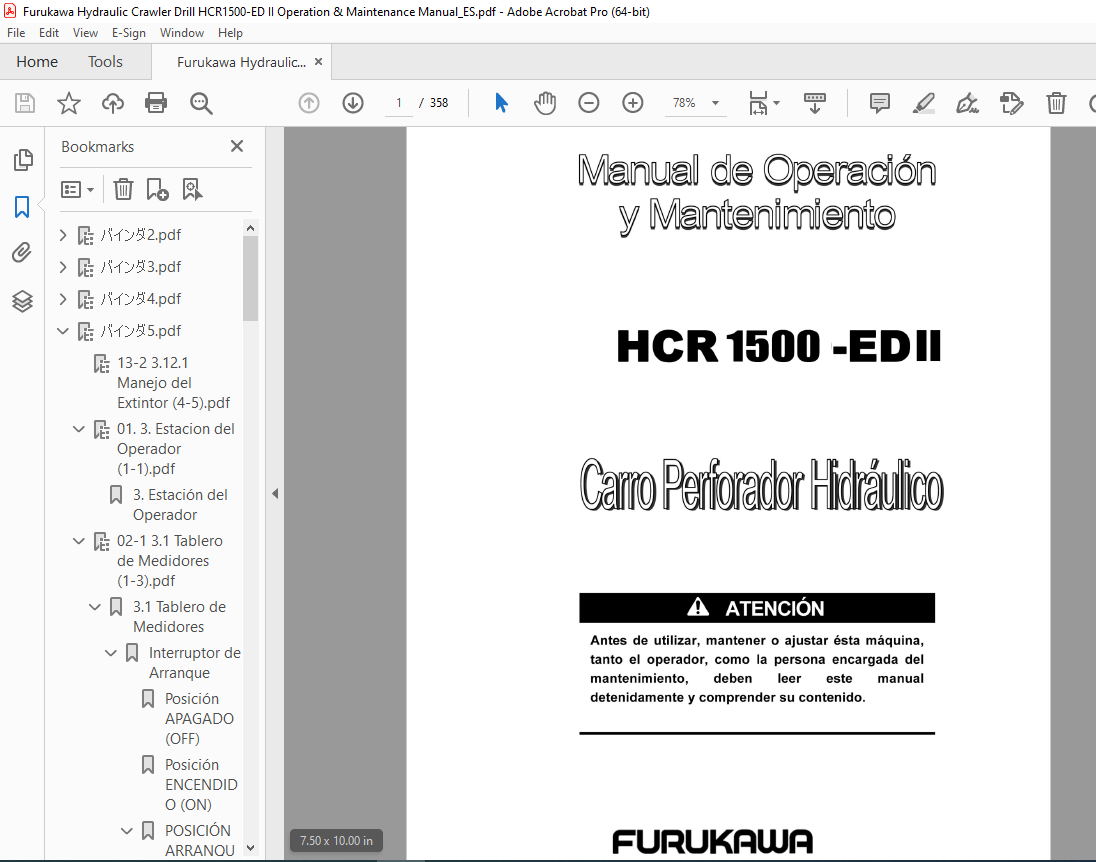Open the File menu
Image resolution: width=1096 pixels, height=862 pixels.
16,33
